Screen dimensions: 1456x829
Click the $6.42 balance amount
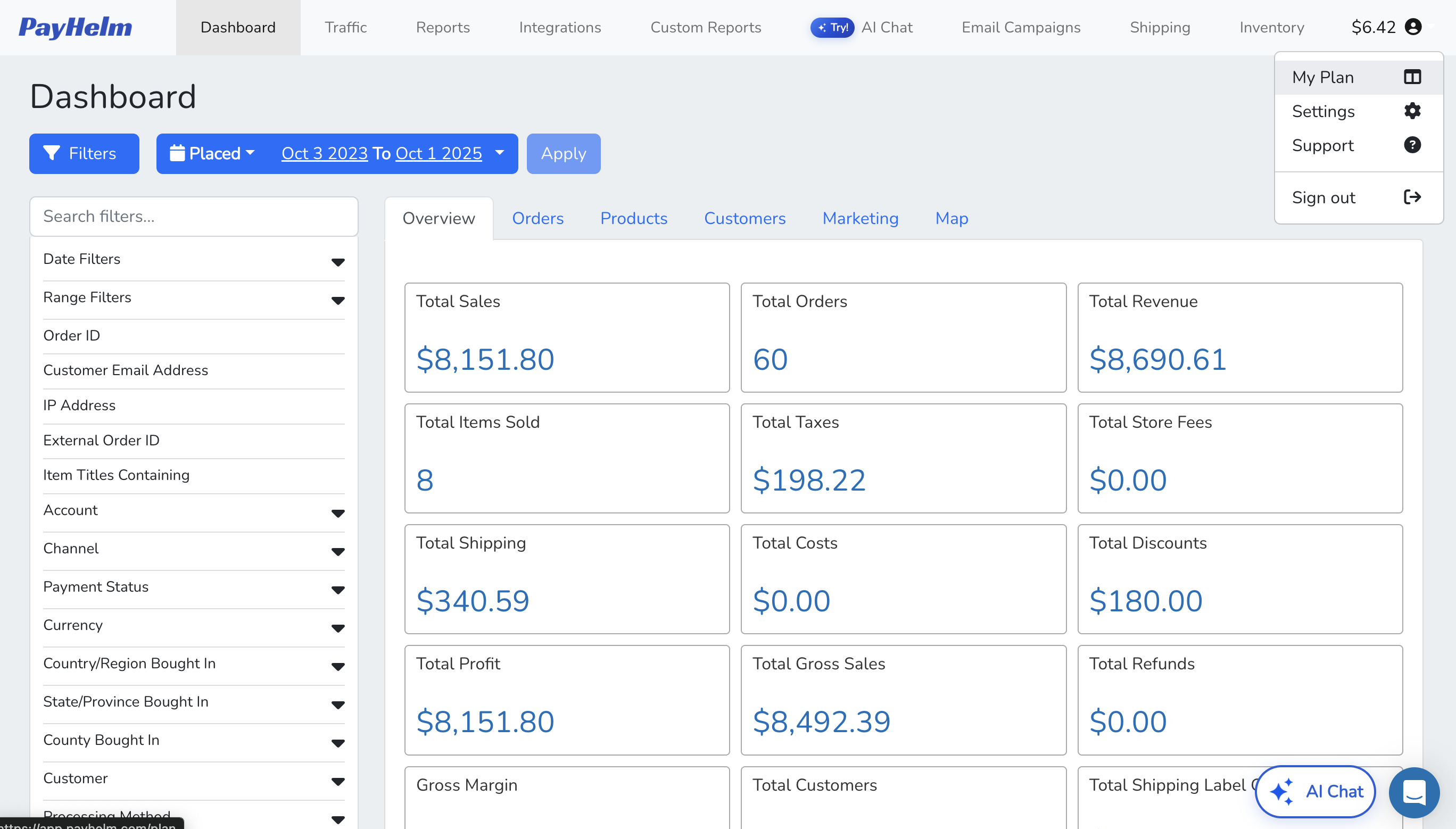click(x=1373, y=27)
